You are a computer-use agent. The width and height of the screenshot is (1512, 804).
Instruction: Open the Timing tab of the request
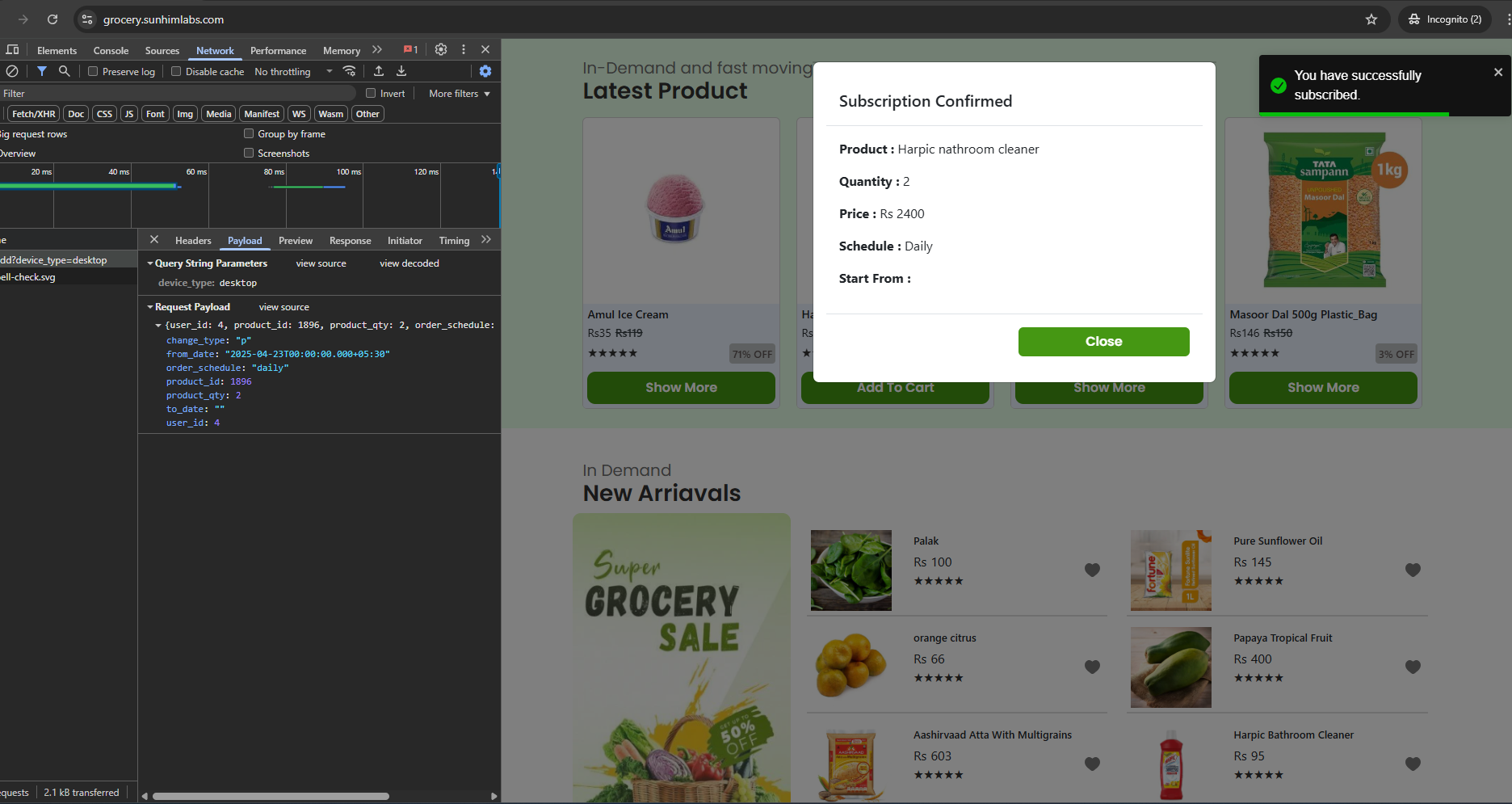454,241
